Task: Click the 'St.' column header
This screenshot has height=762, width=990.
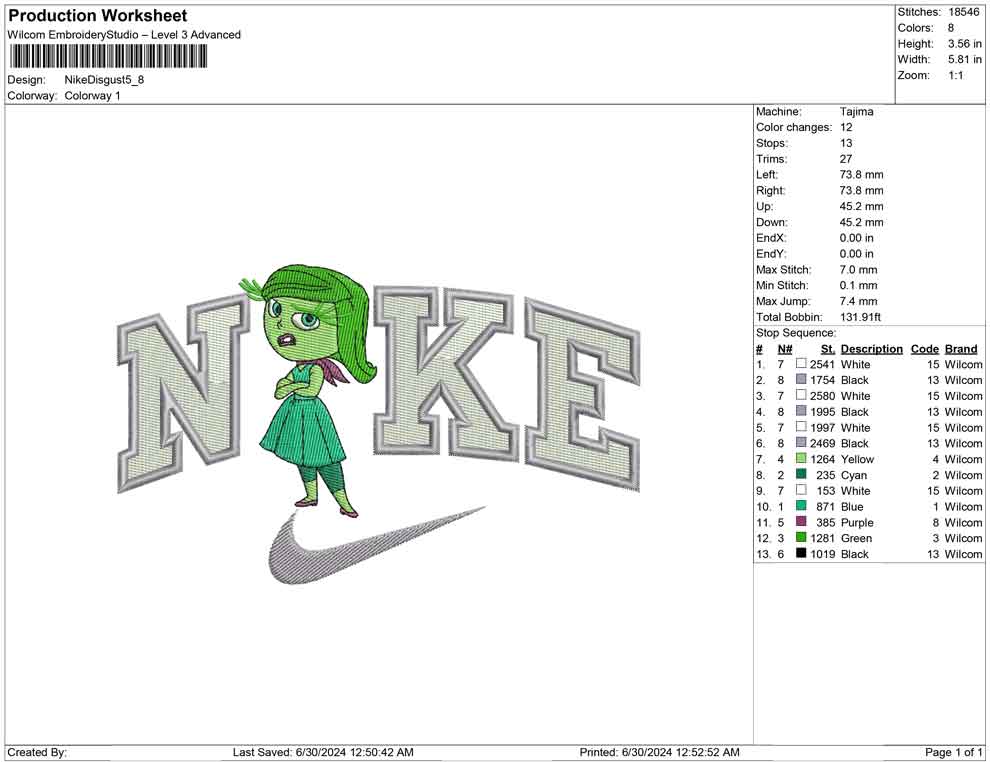Action: [x=828, y=349]
